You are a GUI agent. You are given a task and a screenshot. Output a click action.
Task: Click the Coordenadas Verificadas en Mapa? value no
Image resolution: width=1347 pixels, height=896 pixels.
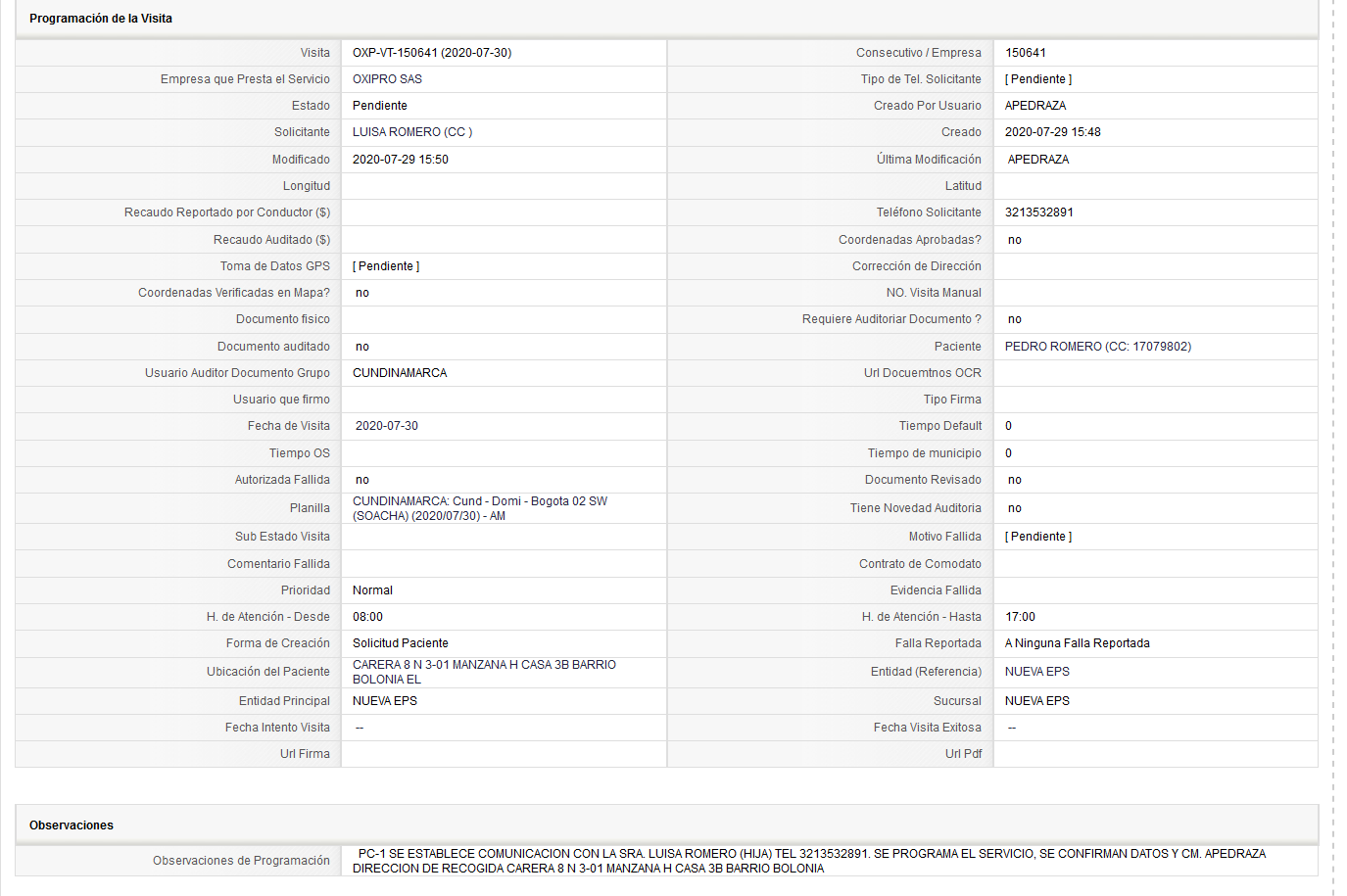point(362,293)
